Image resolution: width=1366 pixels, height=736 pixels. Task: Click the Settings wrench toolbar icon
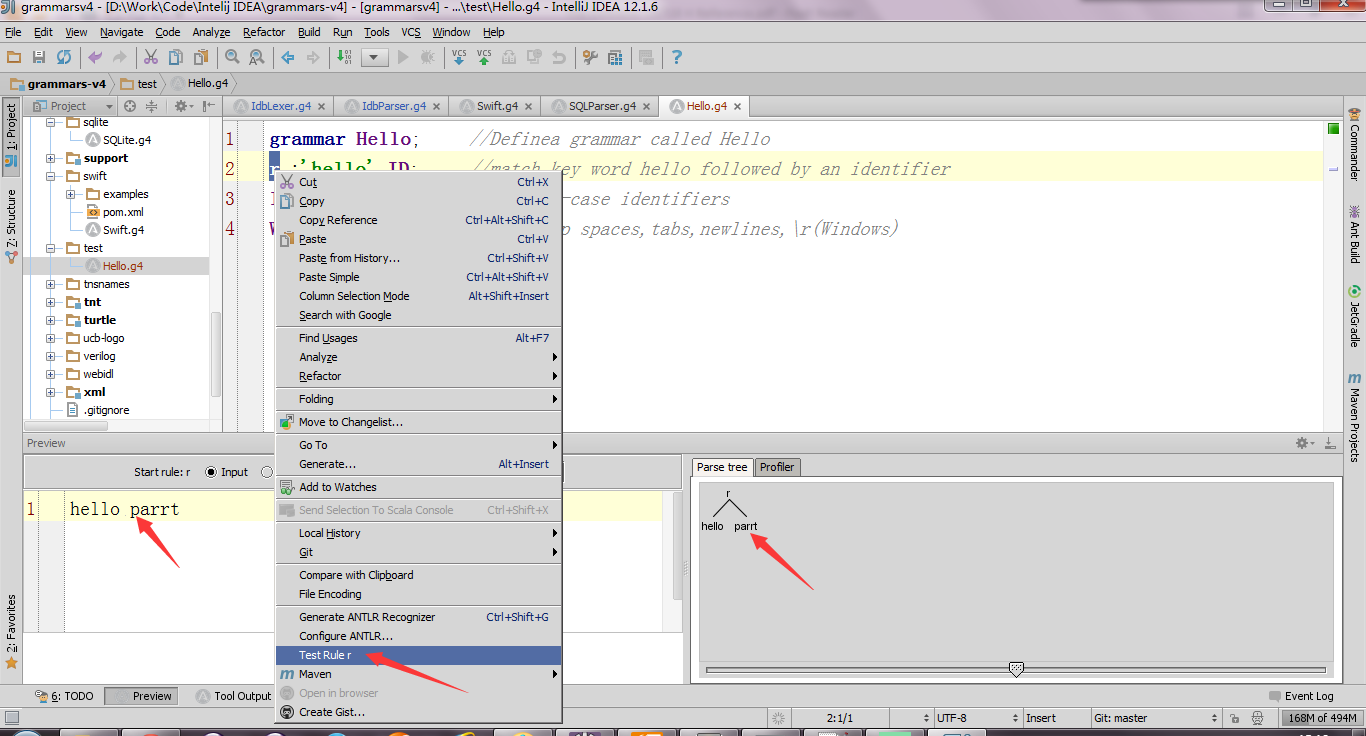pyautogui.click(x=590, y=57)
